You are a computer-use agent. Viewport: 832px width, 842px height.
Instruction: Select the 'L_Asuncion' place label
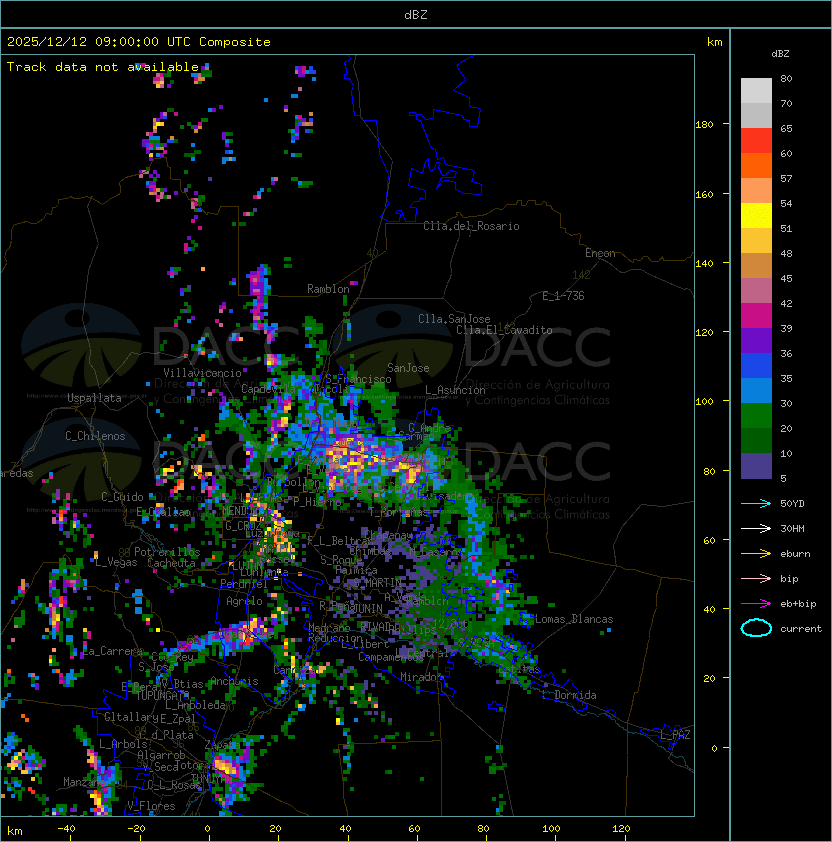(x=455, y=390)
